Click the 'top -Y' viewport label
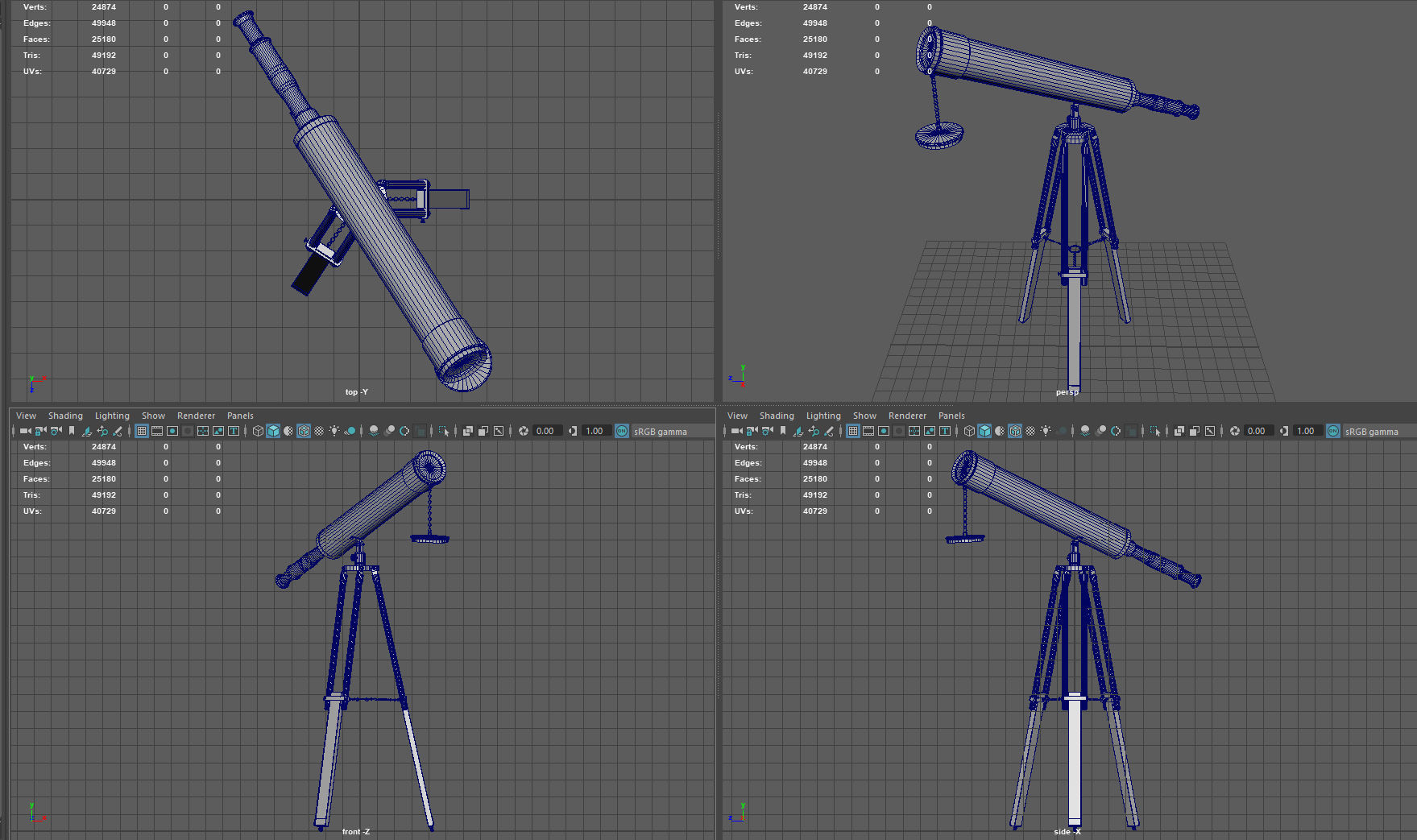Image resolution: width=1417 pixels, height=840 pixels. point(356,392)
